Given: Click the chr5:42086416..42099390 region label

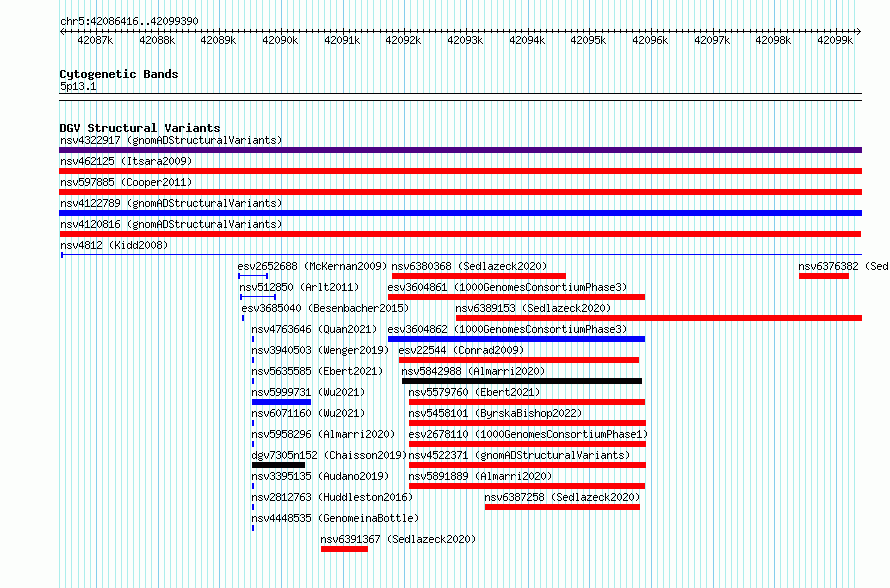Looking at the screenshot, I should [129, 21].
